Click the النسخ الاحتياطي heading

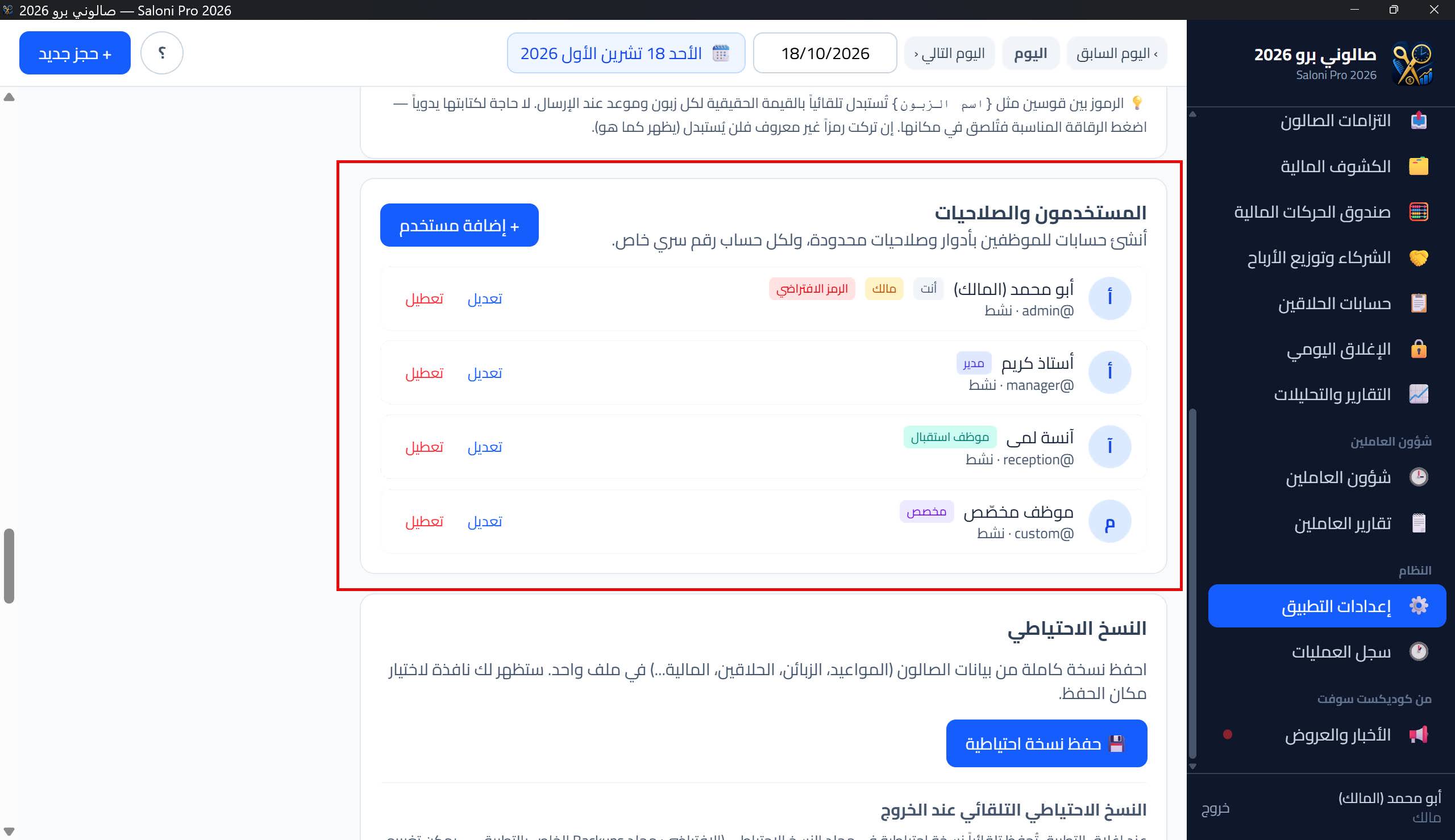click(1076, 628)
